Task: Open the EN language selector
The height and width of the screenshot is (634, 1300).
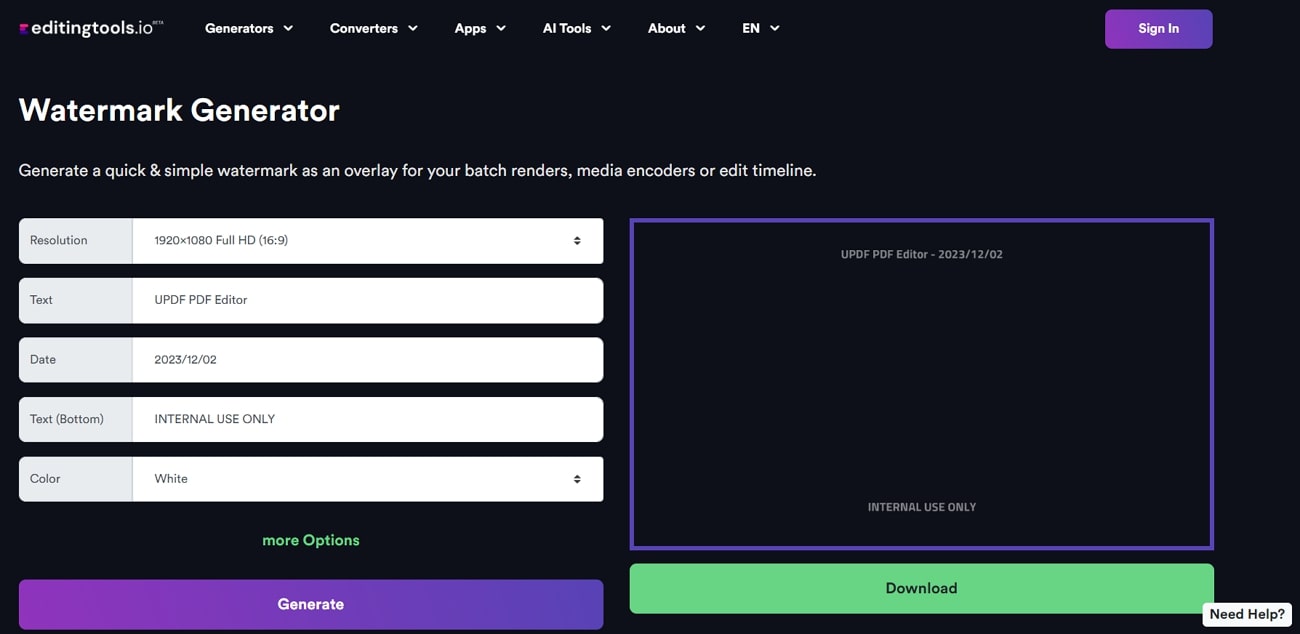Action: [x=760, y=28]
